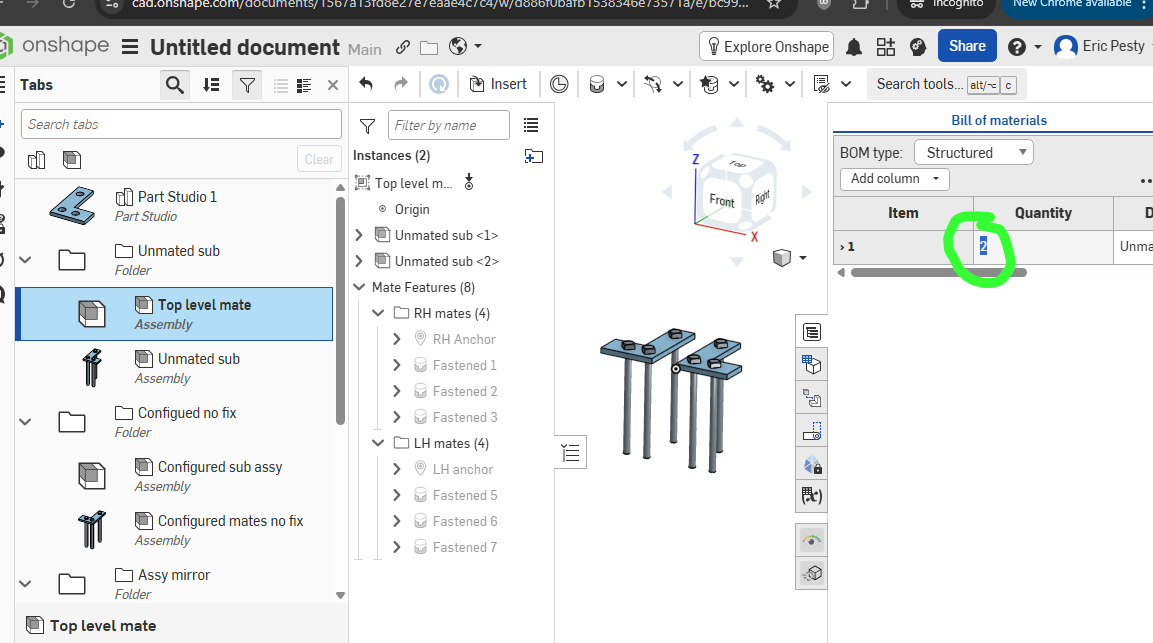Open the Add column dropdown
This screenshot has width=1153, height=643.
click(x=894, y=179)
